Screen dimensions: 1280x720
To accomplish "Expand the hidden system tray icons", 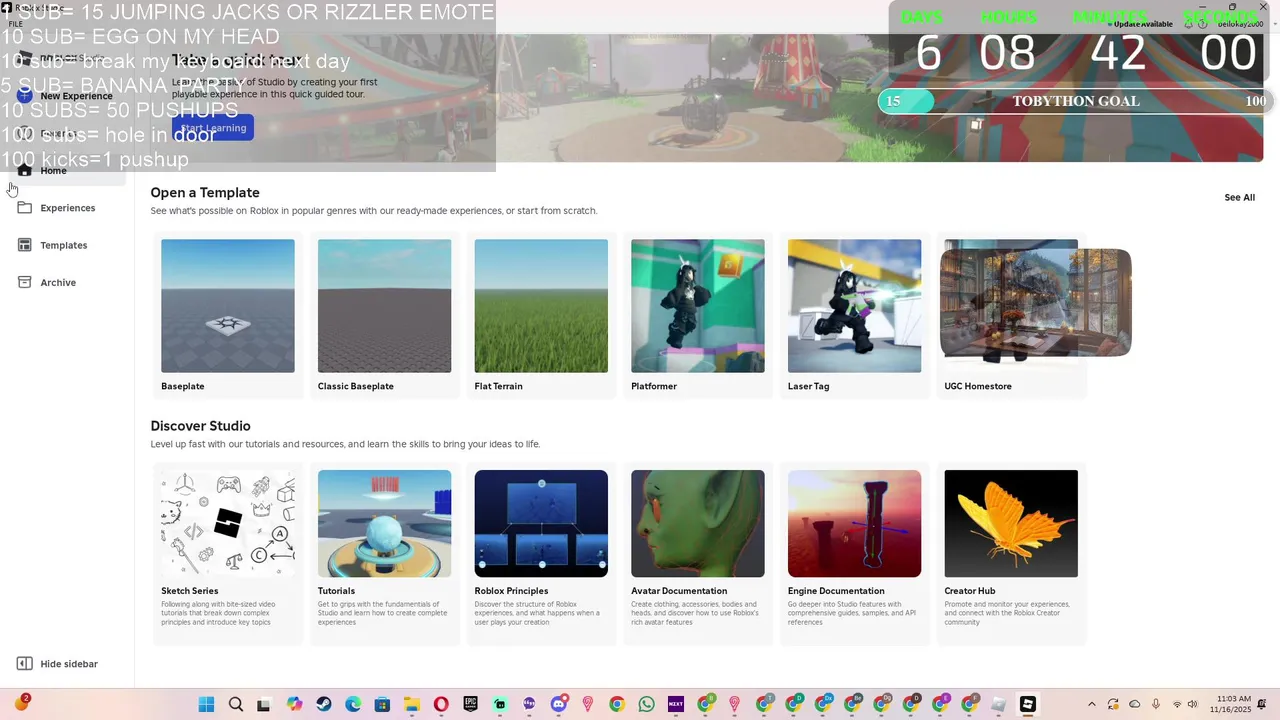I will (1091, 705).
